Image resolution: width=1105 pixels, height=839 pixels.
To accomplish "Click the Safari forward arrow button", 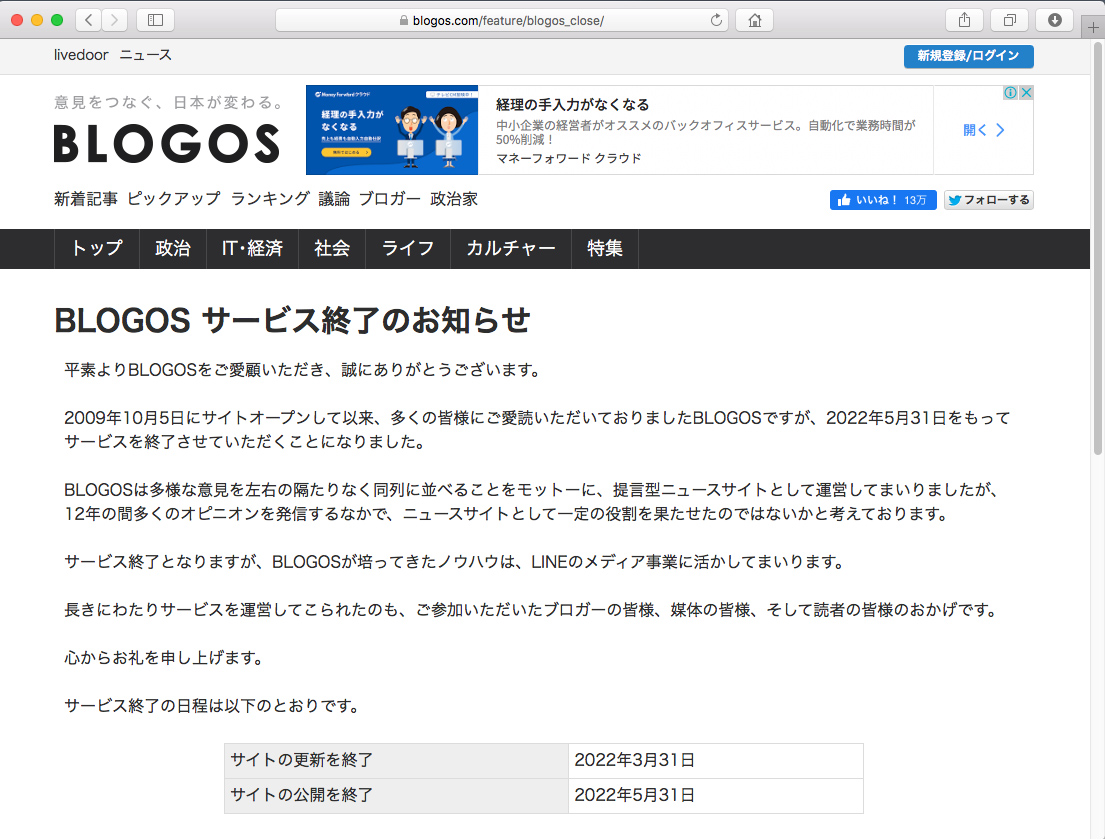I will 115,20.
